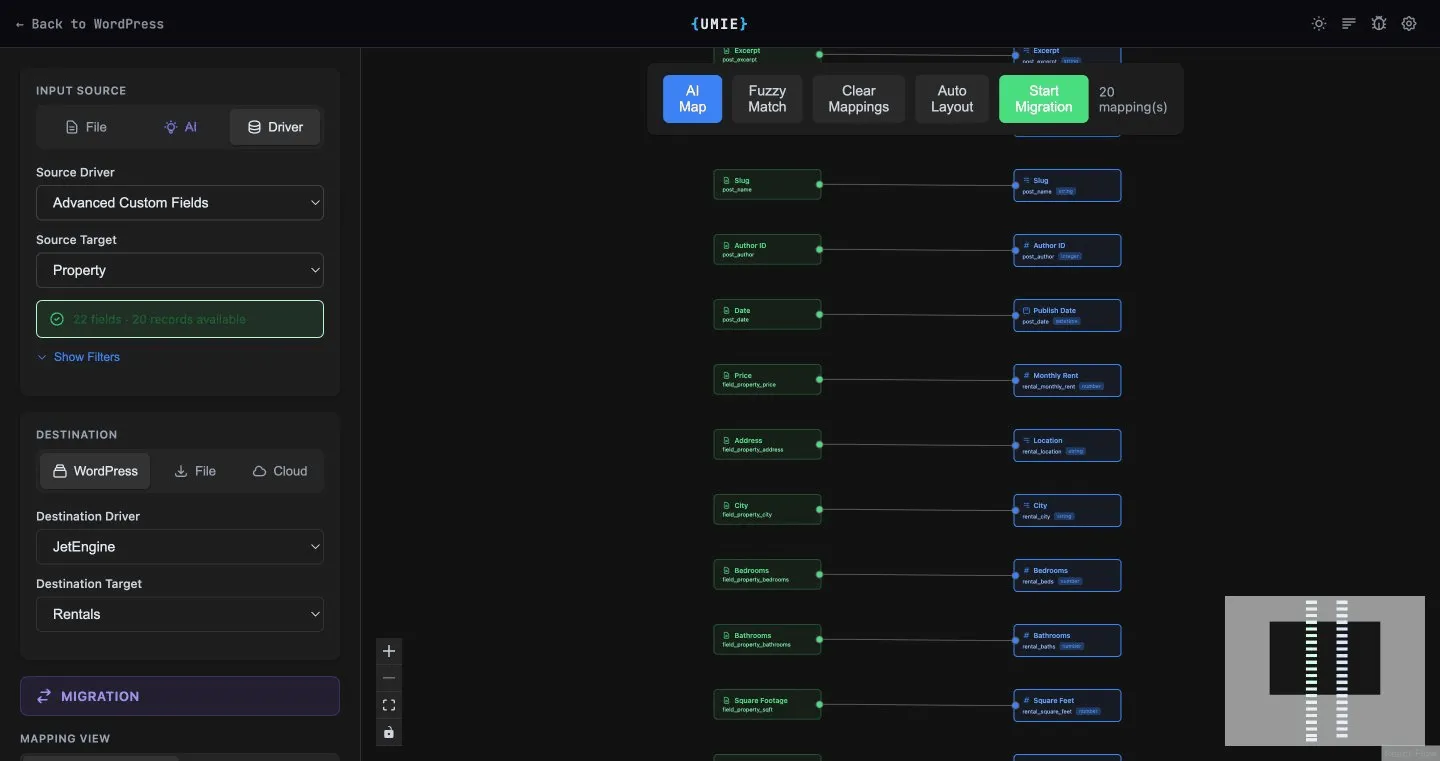Zoom in on the mapping canvas
The image size is (1440, 761).
pyautogui.click(x=389, y=651)
